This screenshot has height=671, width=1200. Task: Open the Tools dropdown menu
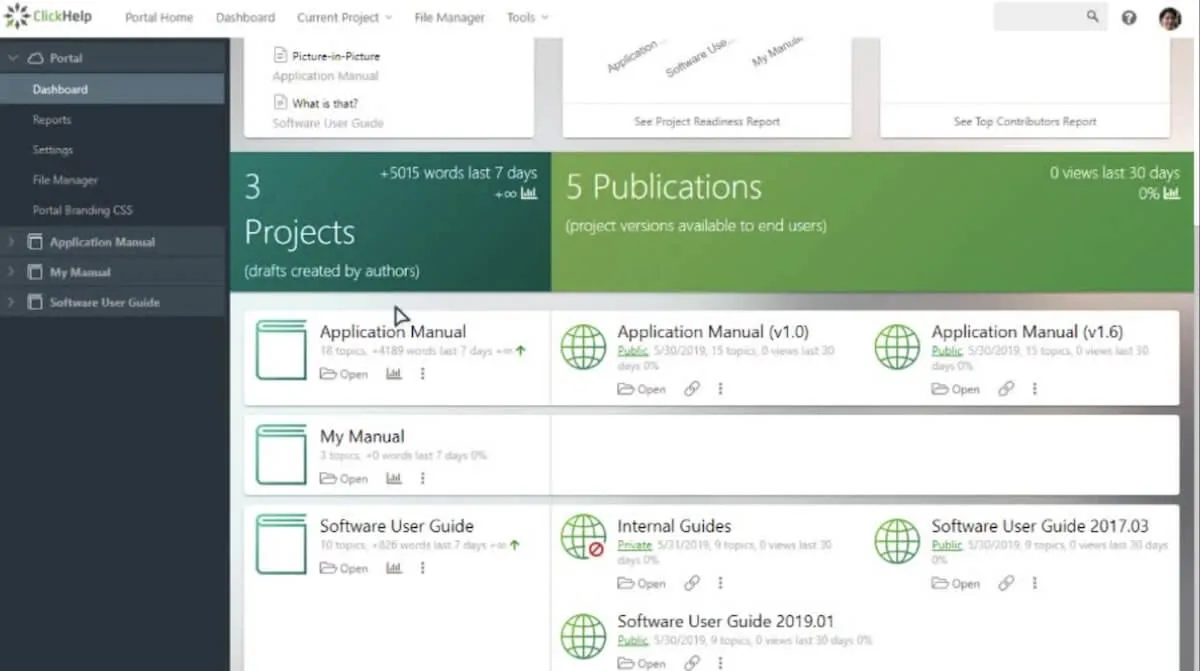(x=527, y=17)
